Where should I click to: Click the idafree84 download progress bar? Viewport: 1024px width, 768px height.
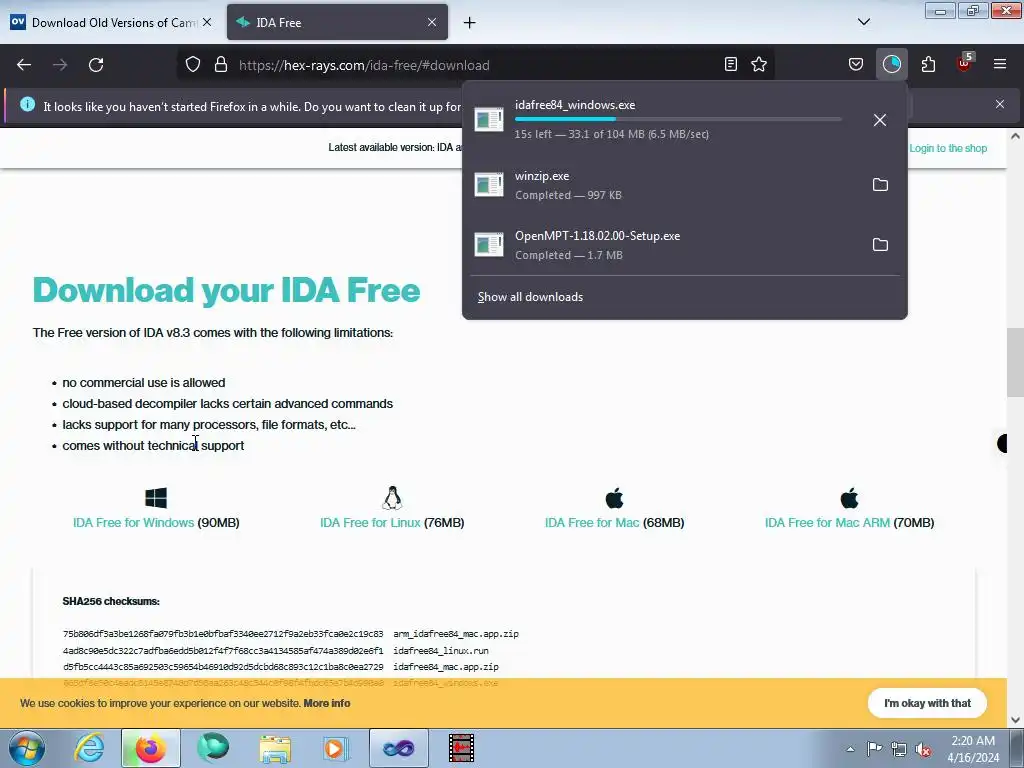pos(678,119)
